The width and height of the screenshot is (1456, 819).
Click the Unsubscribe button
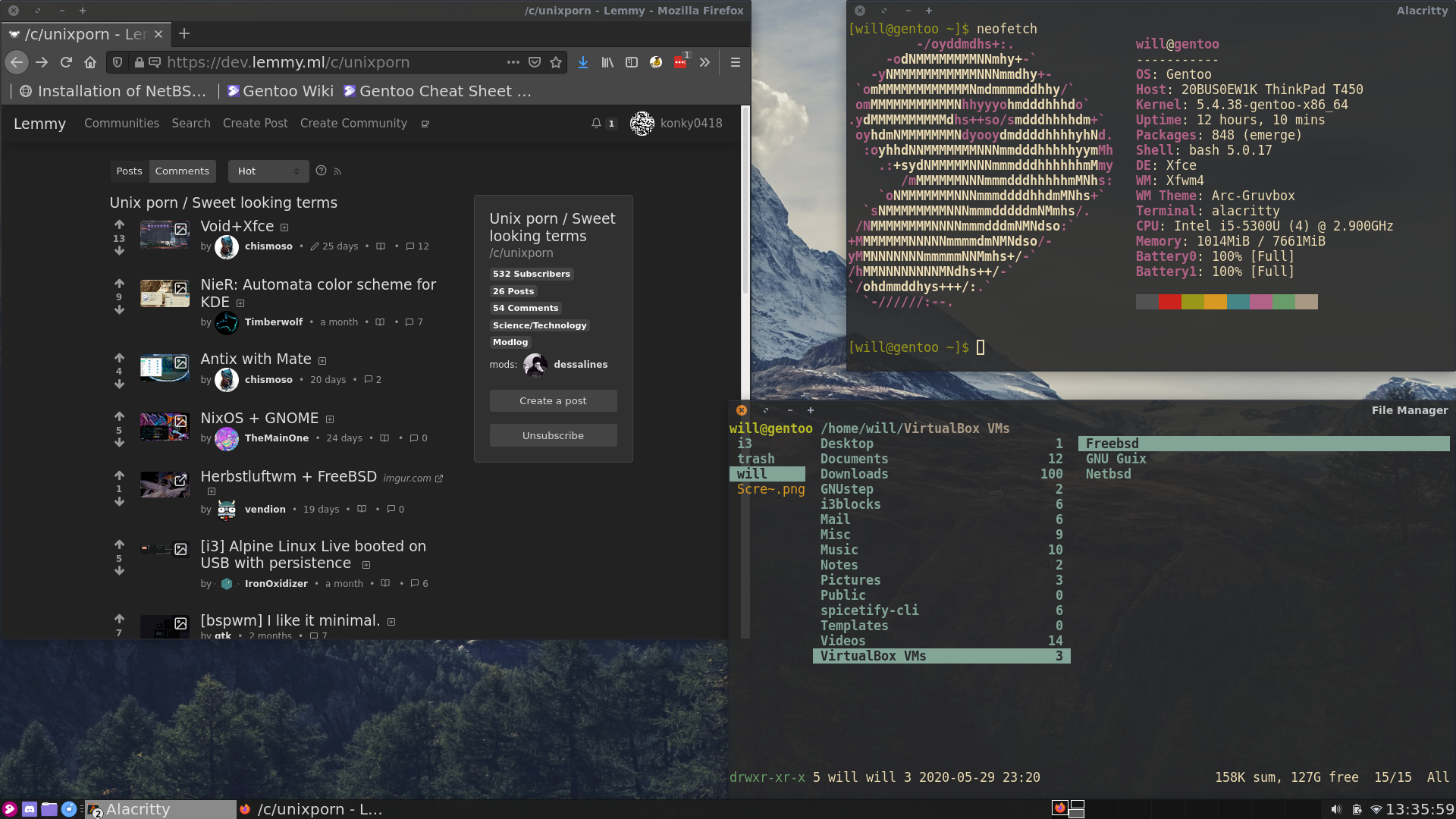(x=553, y=435)
